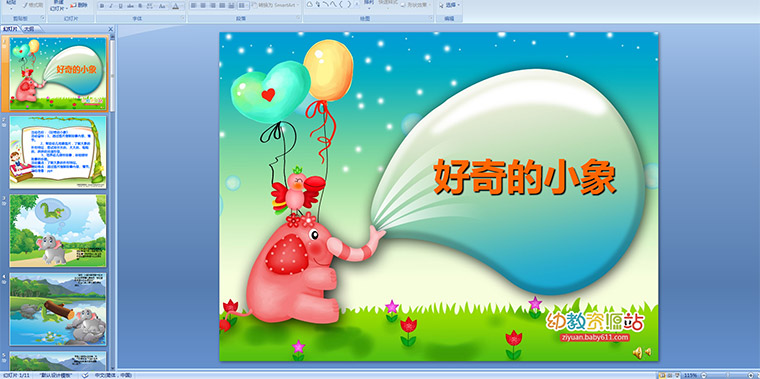760x379 pixels.
Task: Click the font color A icon
Action: [176, 6]
